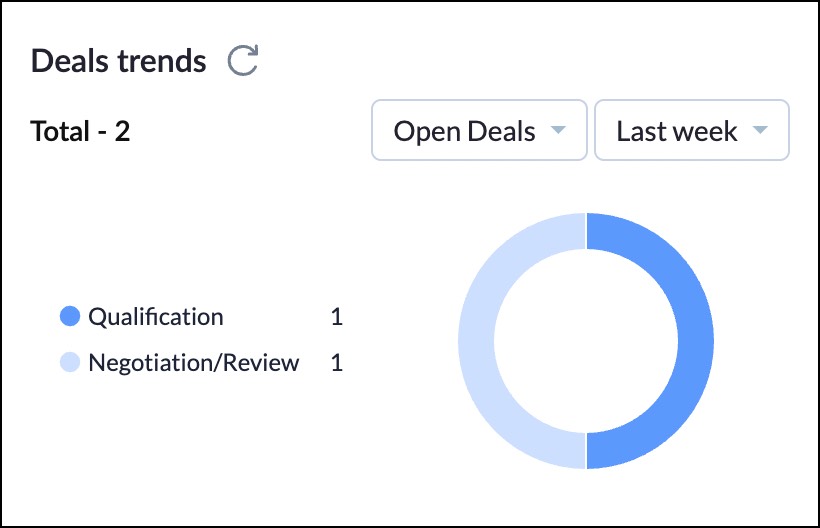Expand the Last week period dropdown
Image resolution: width=820 pixels, height=528 pixels.
(691, 131)
